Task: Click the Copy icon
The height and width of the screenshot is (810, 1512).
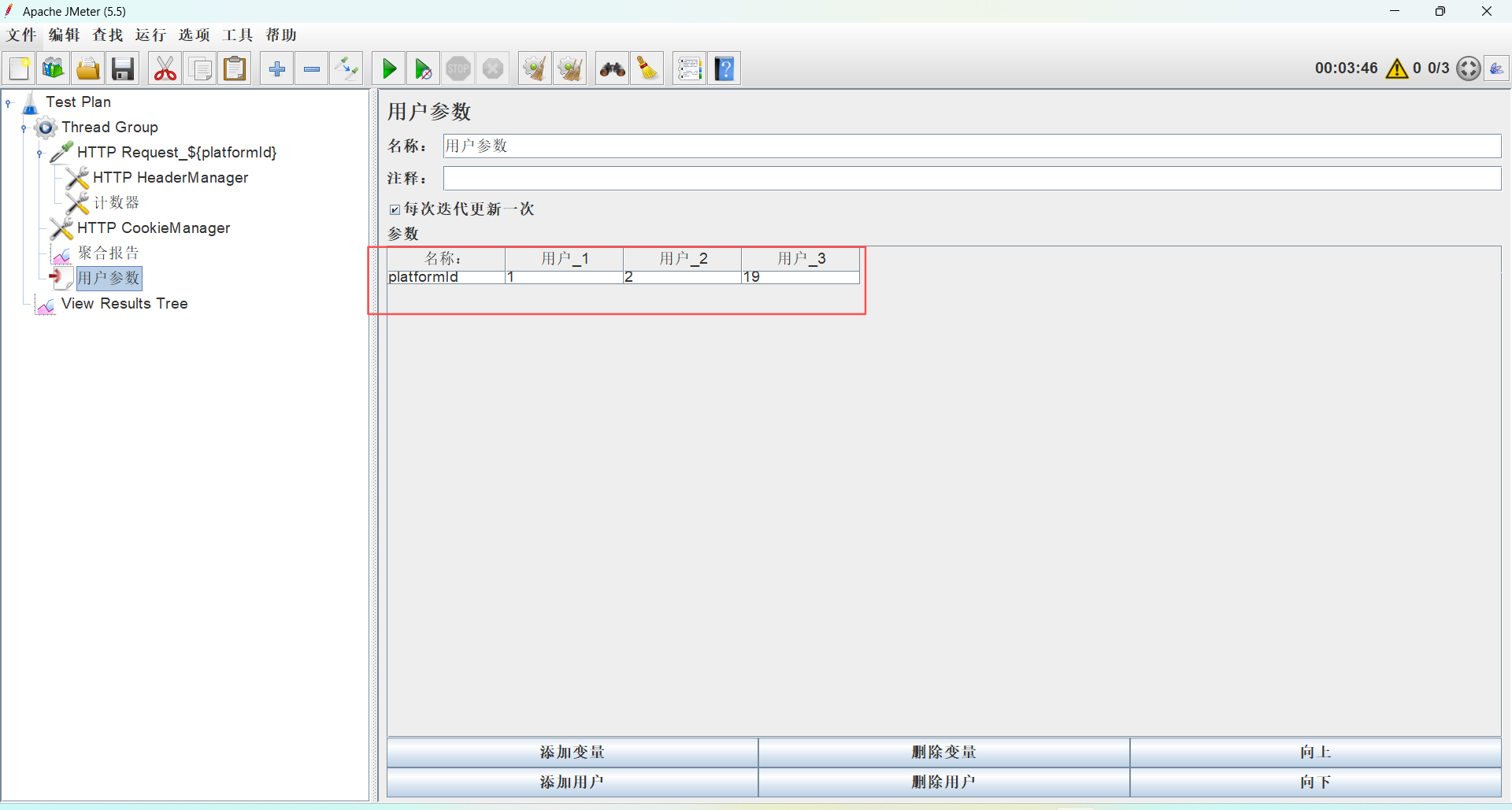Action: point(200,68)
